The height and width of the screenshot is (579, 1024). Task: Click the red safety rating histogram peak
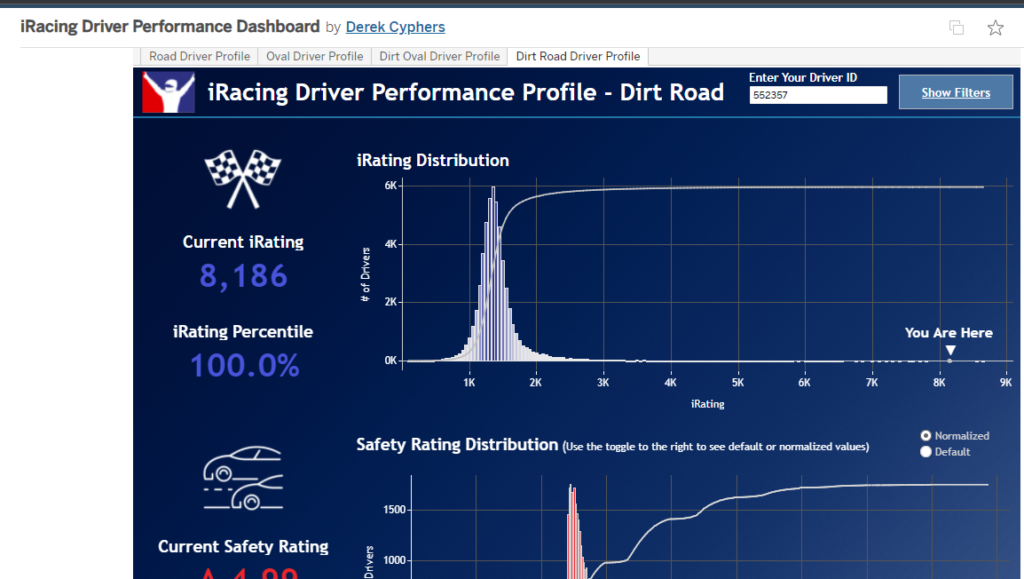pos(571,530)
